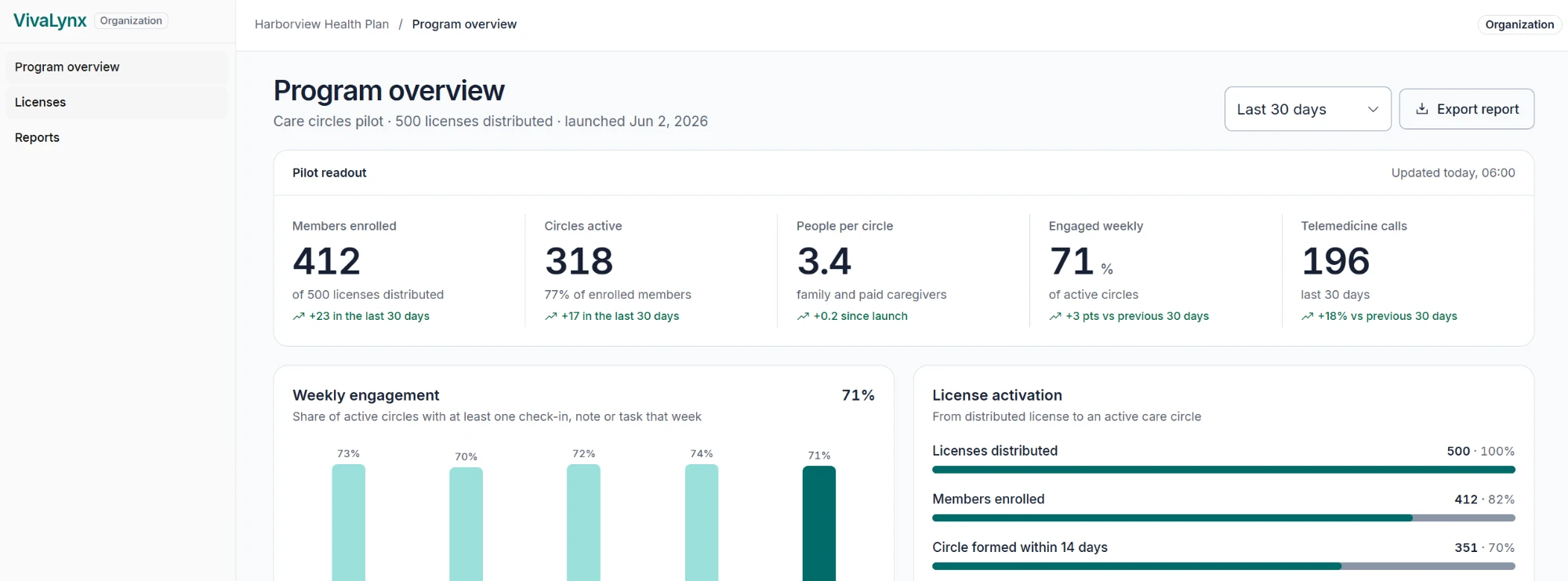Click the 72% weekly engagement bar
1568x581 pixels.
pos(583,522)
